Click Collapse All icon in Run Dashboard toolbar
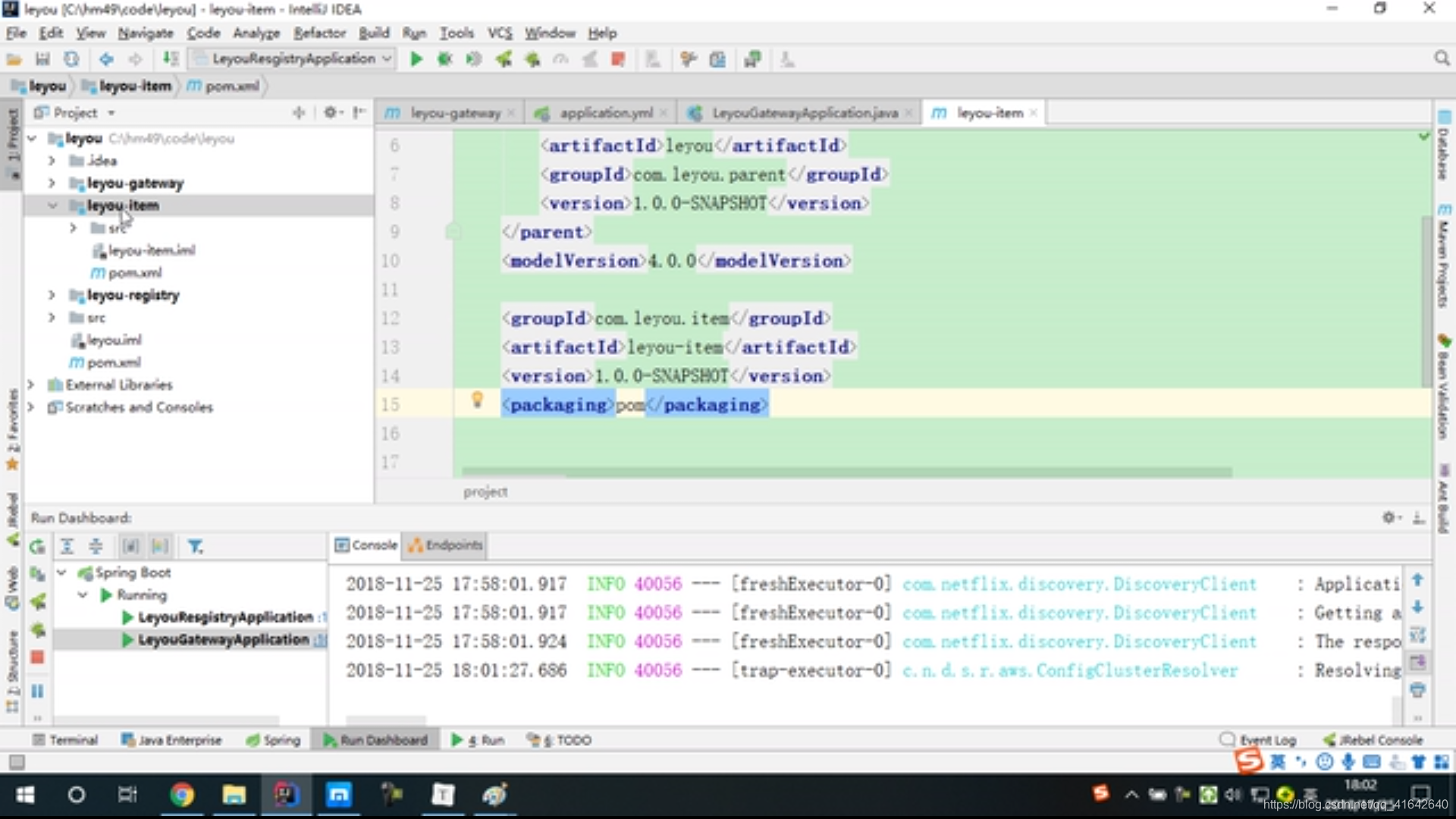This screenshot has height=819, width=1456. (x=96, y=546)
